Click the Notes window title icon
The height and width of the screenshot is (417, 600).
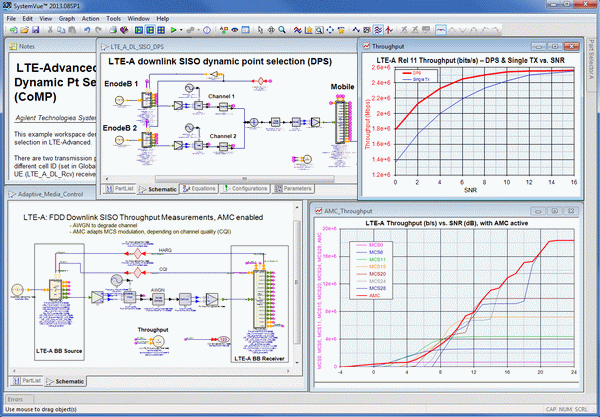(12, 46)
